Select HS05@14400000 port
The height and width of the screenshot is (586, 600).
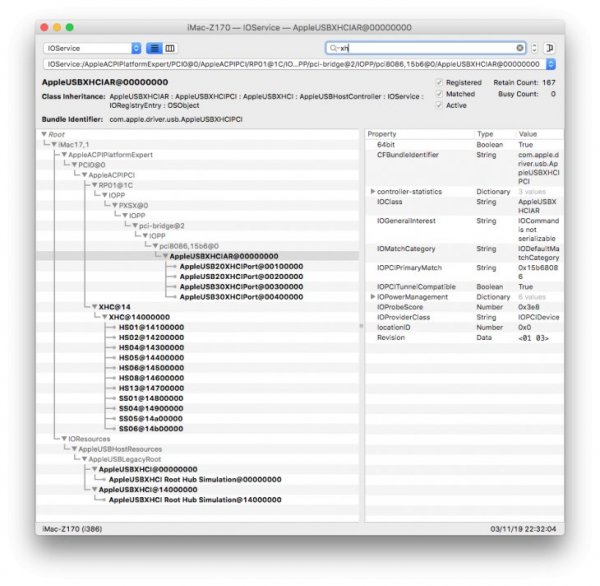151,357
